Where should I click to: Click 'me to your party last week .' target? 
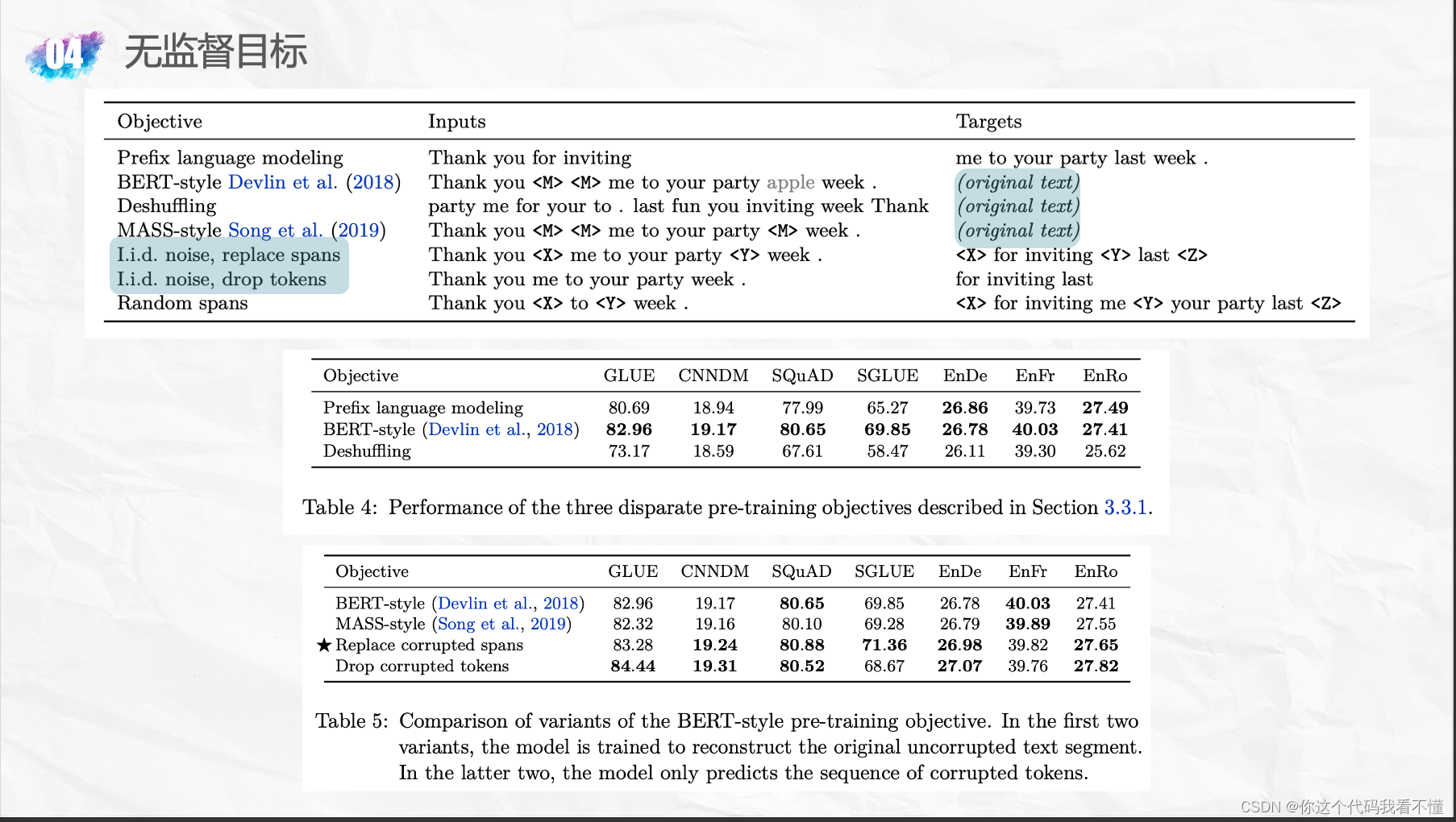(x=1082, y=158)
